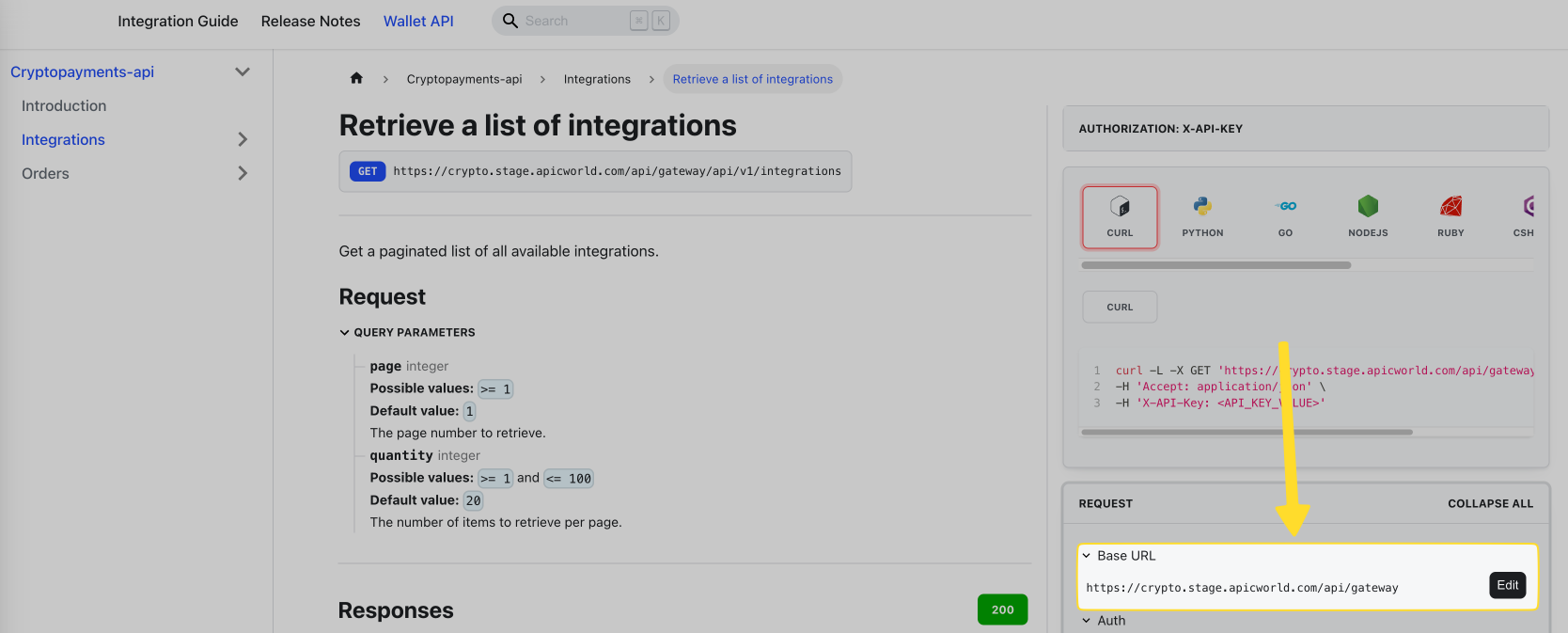Open the Integration Guide tab
The width and height of the screenshot is (1568, 633).
(x=178, y=21)
